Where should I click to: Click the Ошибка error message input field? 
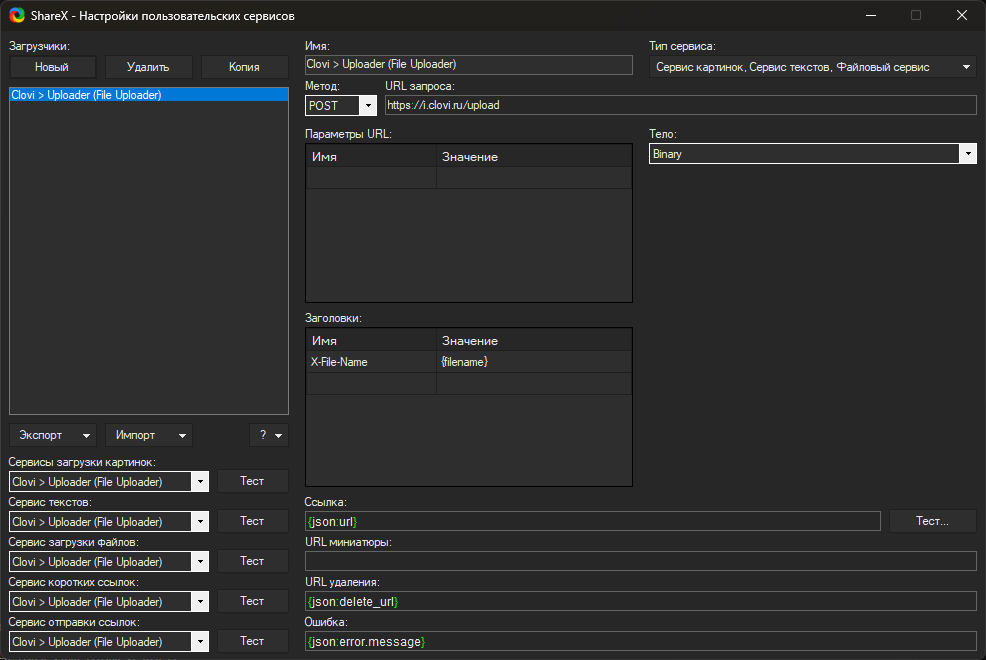tap(640, 642)
